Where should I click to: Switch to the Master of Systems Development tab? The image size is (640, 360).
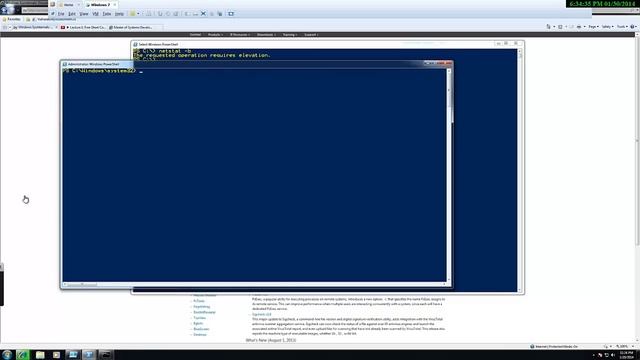click(131, 27)
